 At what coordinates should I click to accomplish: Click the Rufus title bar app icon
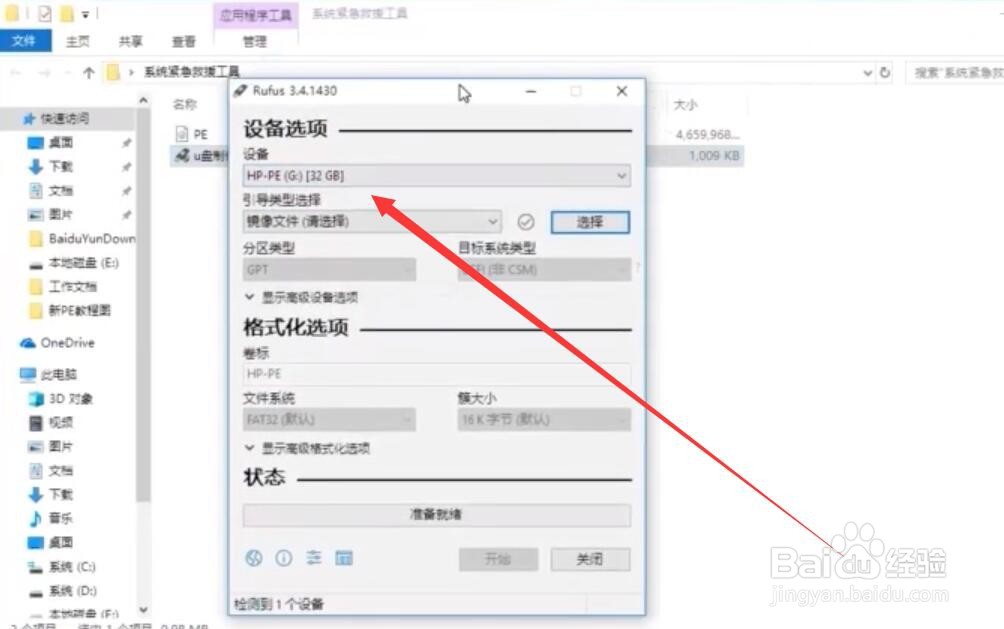tap(240, 91)
